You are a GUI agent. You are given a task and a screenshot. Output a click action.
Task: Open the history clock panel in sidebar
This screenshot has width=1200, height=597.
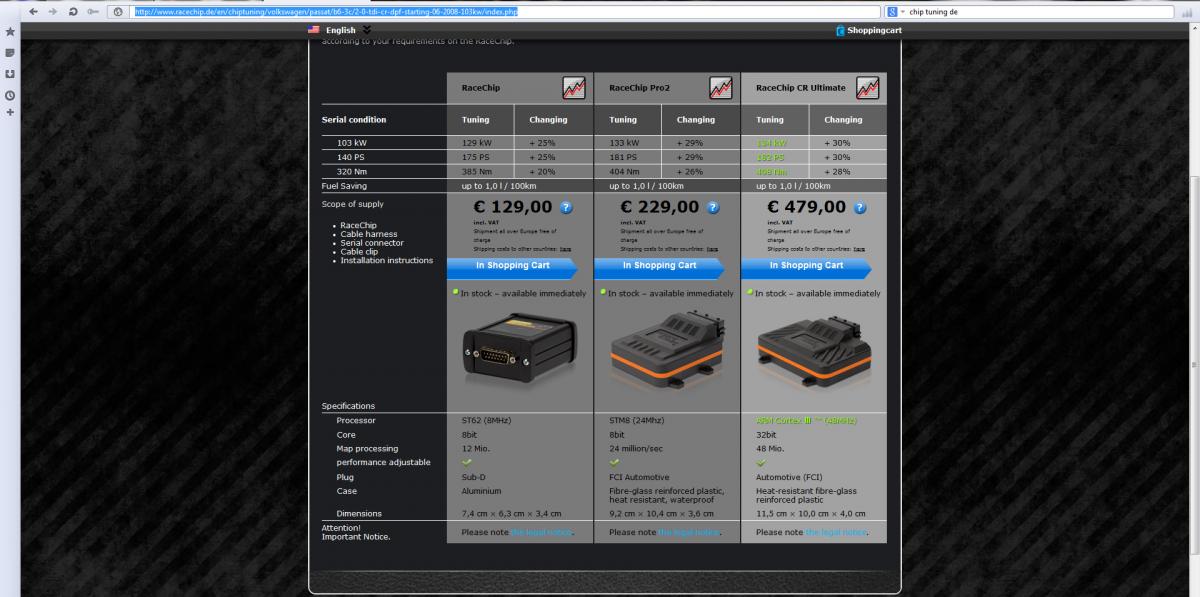click(10, 94)
